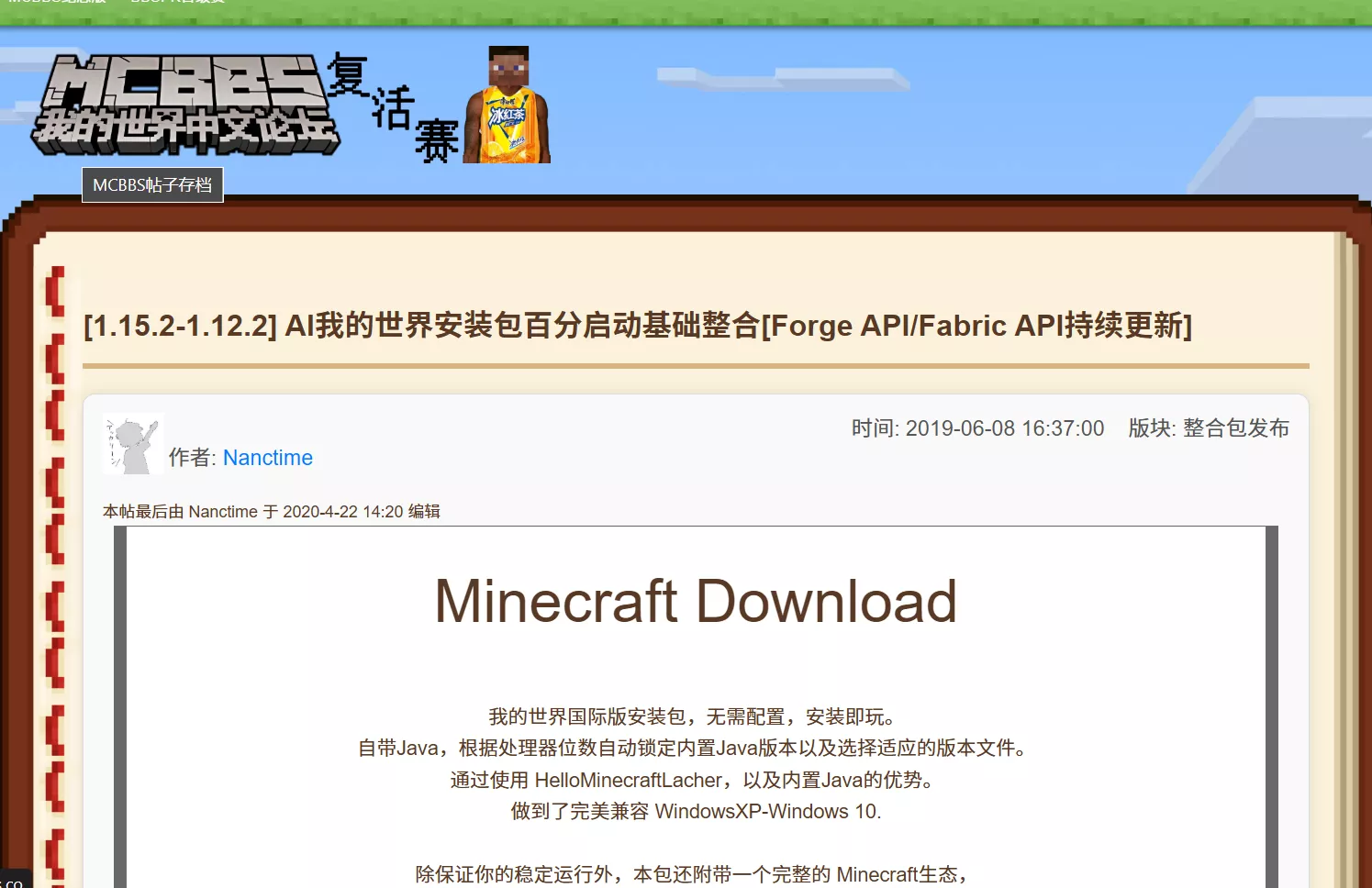Click the post timestamp 2019-06-08 16:37:00
1372x888 pixels.
(x=1004, y=427)
